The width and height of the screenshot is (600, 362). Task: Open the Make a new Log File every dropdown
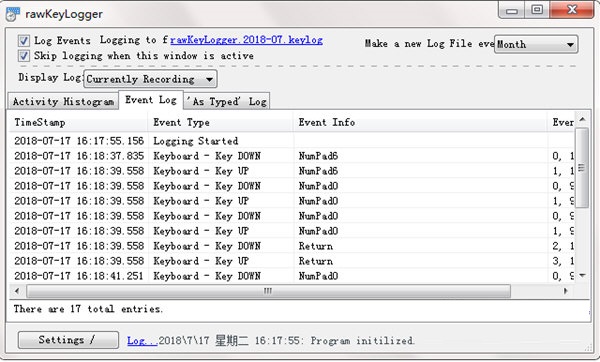point(536,44)
